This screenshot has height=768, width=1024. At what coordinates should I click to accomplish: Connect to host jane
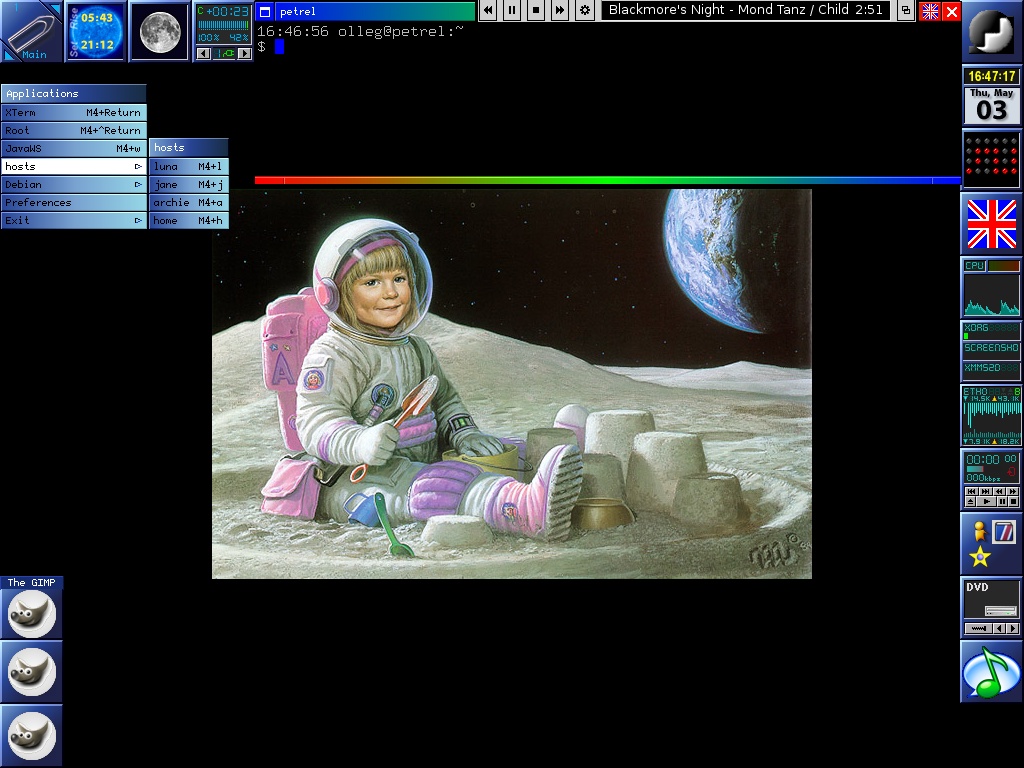pyautogui.click(x=189, y=184)
